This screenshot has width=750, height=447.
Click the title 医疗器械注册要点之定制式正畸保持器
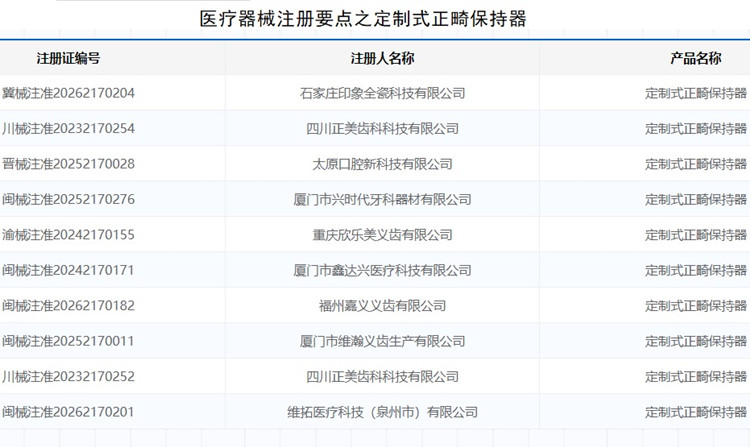363,19
